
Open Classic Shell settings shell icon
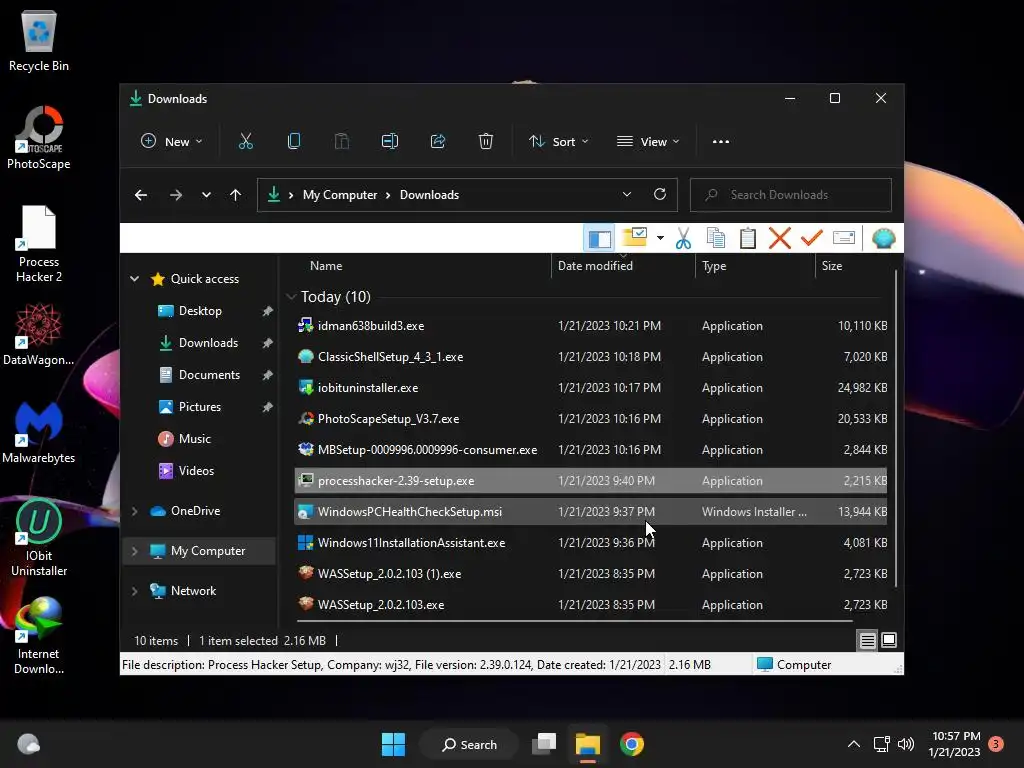883,238
